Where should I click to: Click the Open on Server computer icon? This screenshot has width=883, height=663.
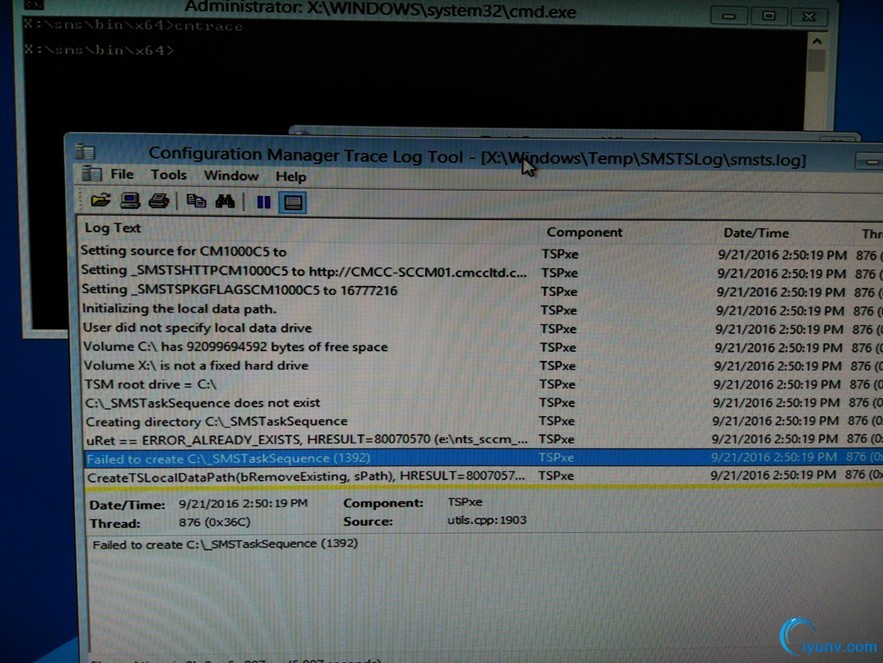pos(130,201)
